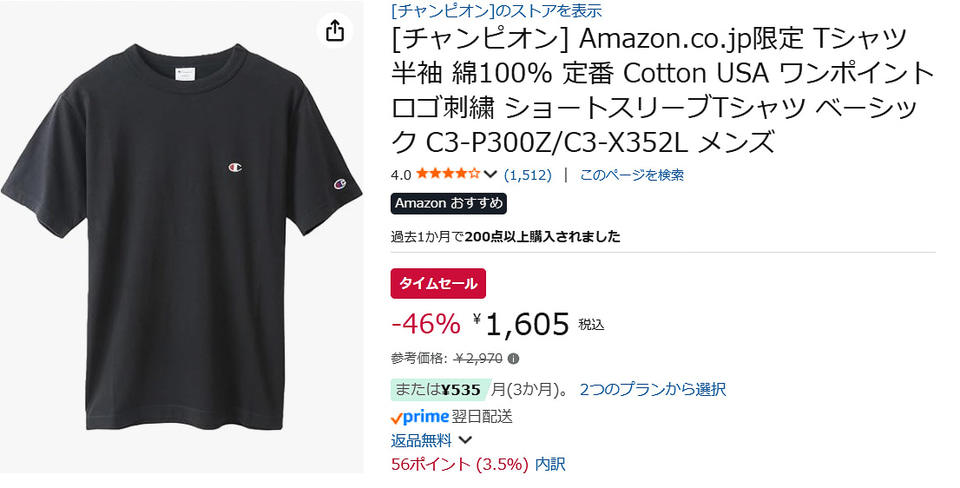Open the 返品無料 returns details
The image size is (960, 488).
coord(421,440)
